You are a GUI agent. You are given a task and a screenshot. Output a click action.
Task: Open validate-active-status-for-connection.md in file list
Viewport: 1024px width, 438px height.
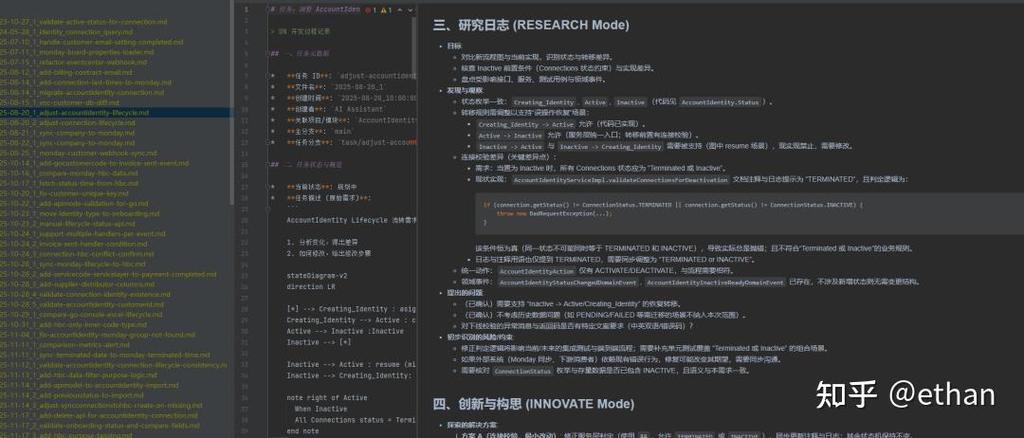point(84,22)
